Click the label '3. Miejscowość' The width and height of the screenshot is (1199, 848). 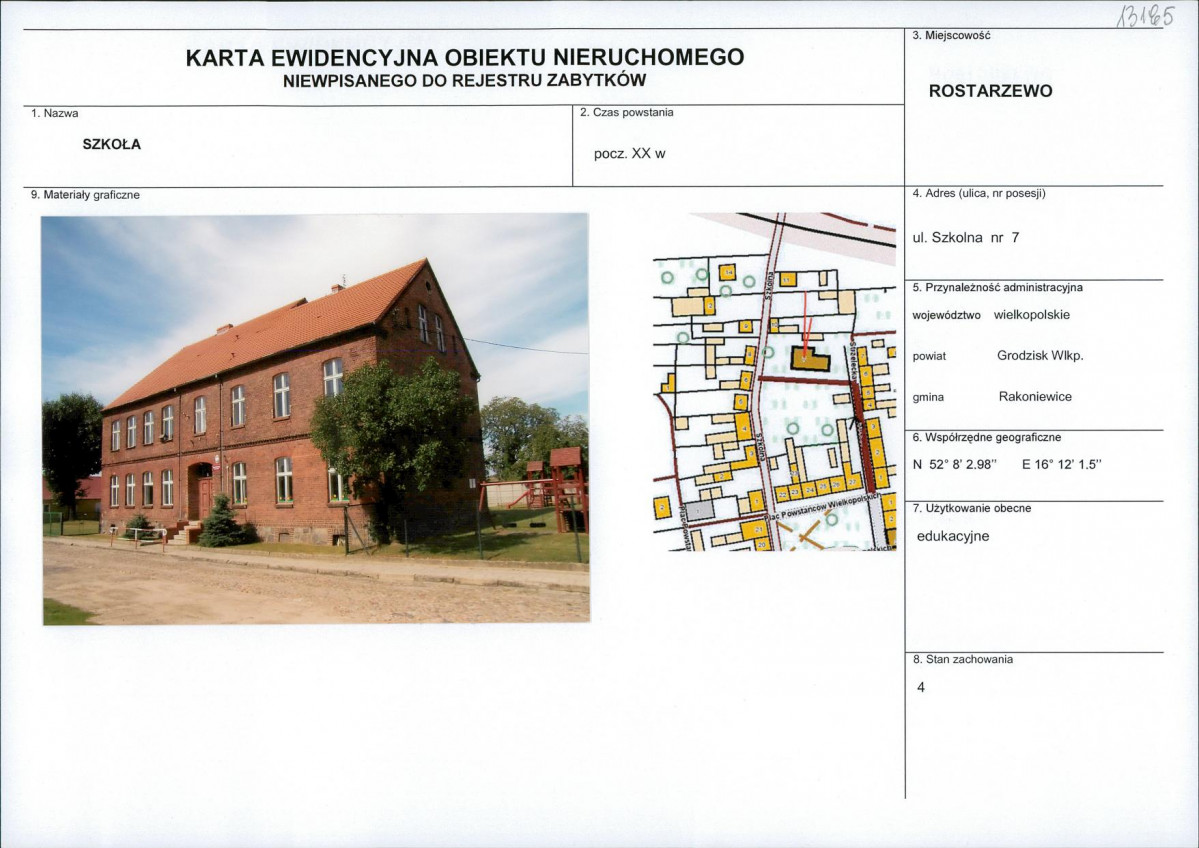coord(951,35)
